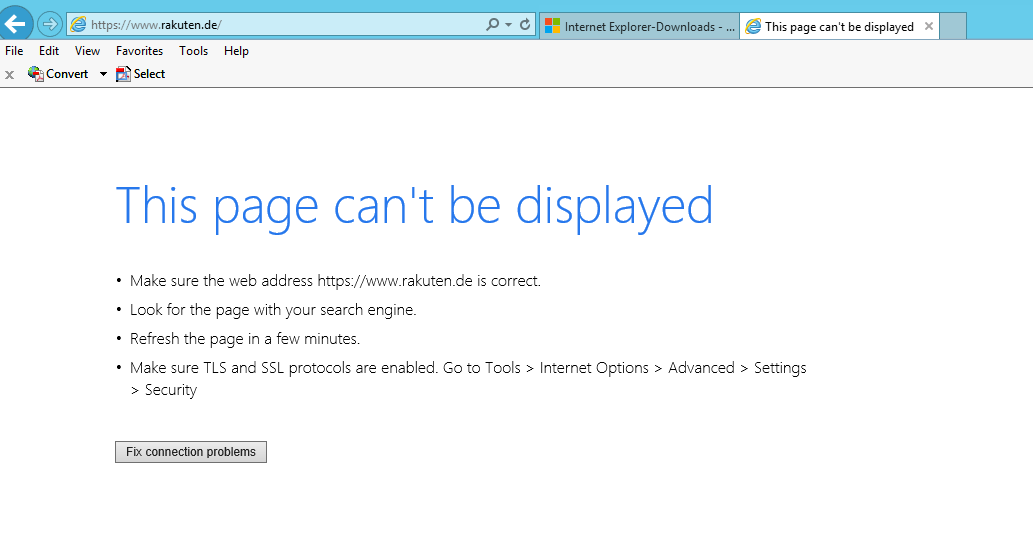This screenshot has width=1033, height=560.
Task: Click the Internet Explorer icon in address bar
Action: [79, 25]
